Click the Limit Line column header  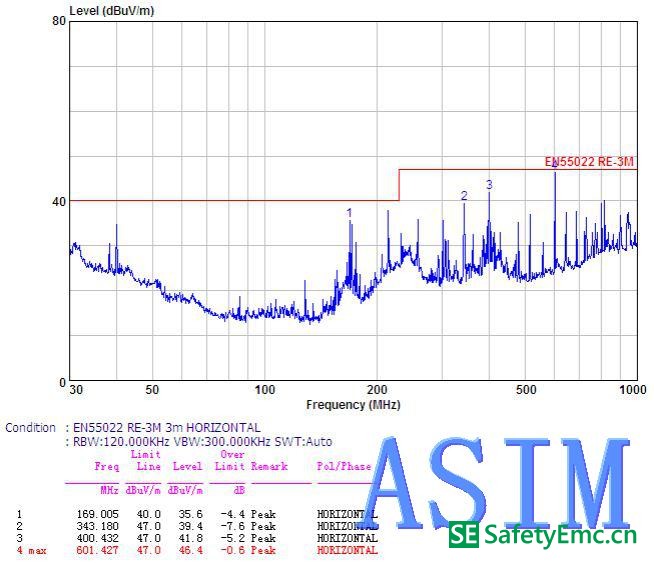coord(146,460)
